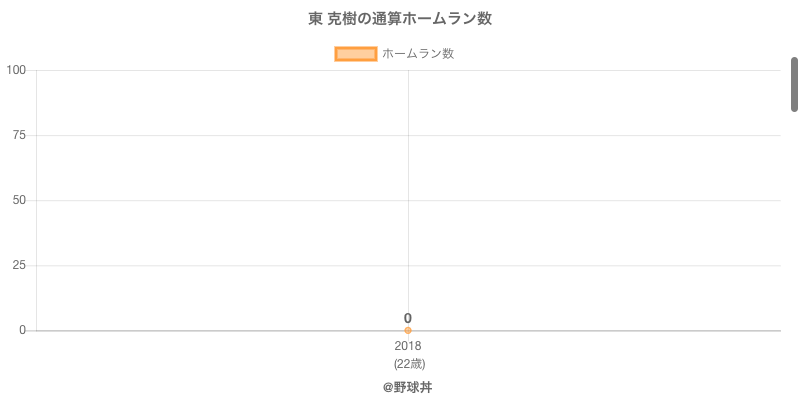
Task: Click the (22歳) age label
Action: click(409, 363)
